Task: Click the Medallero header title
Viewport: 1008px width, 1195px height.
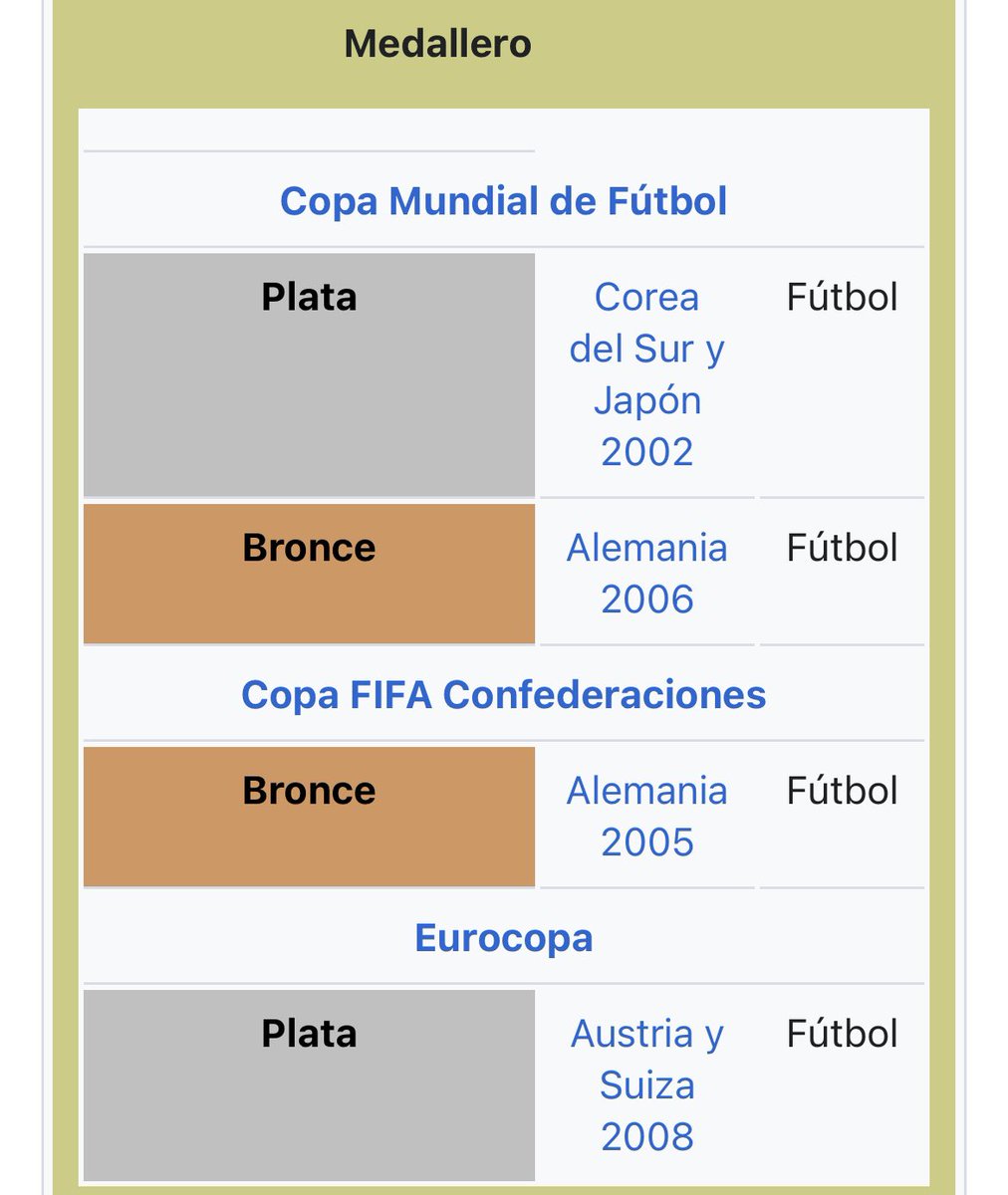Action: pos(437,44)
